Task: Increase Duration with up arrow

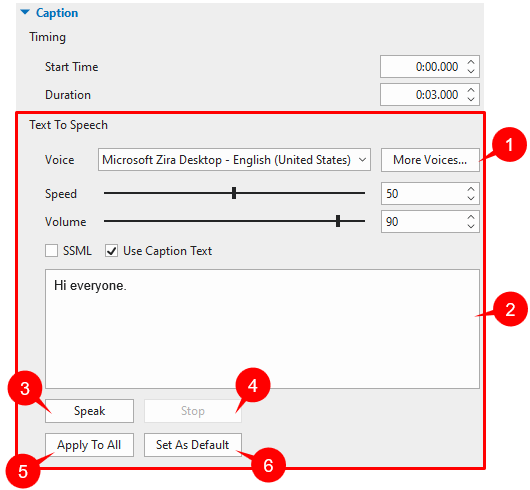Action: [471, 91]
